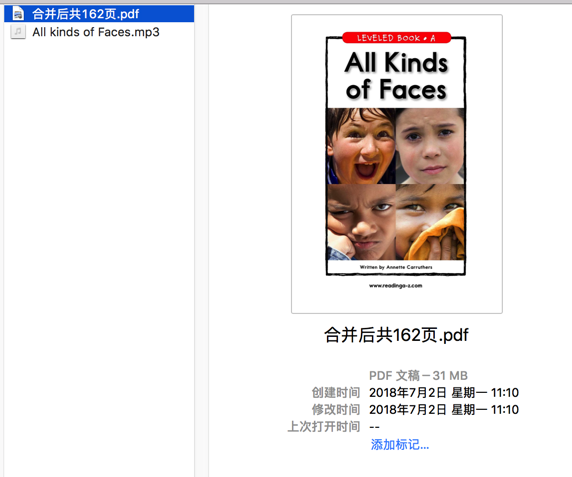
Task: Select All kinds of Faces.mp3 file name
Action: (96, 32)
